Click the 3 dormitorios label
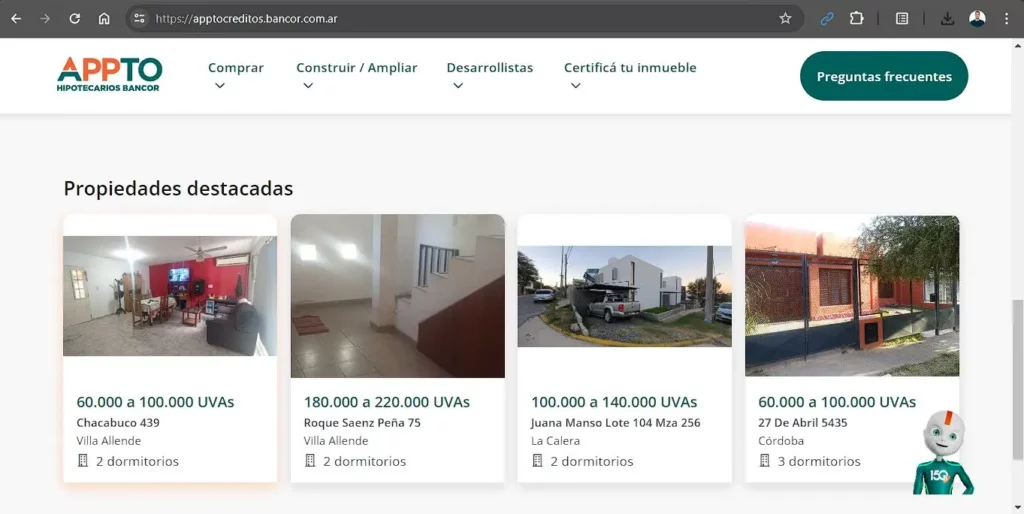Screen dimensions: 1024x514 pos(819,461)
